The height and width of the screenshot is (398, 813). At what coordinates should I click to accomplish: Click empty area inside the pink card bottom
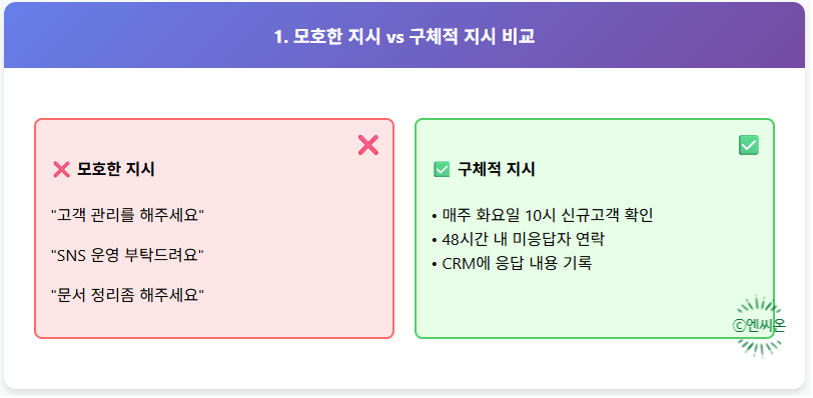click(x=214, y=321)
